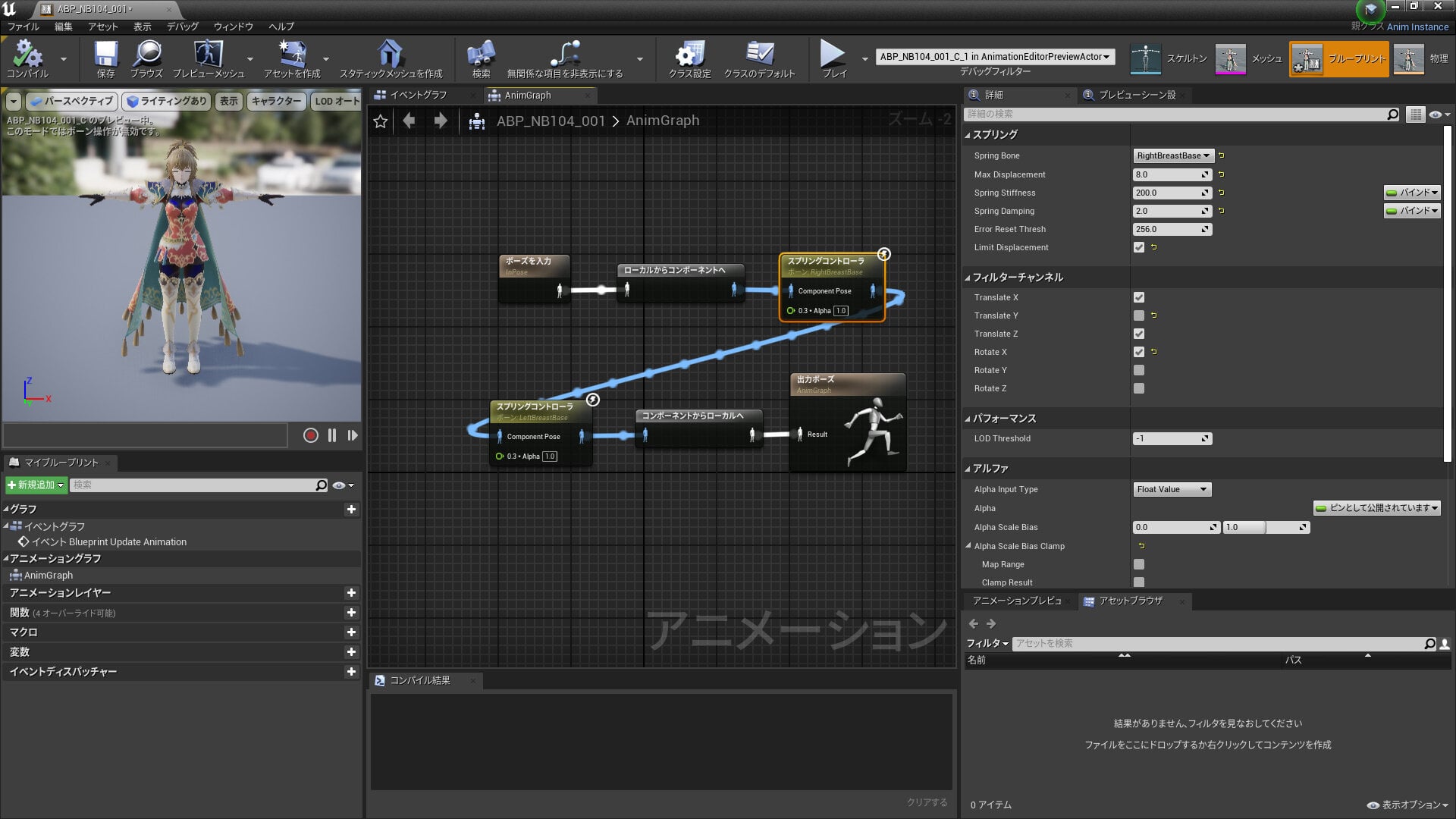Enable the Rotate Z checkbox
This screenshot has width=1456, height=819.
point(1139,388)
